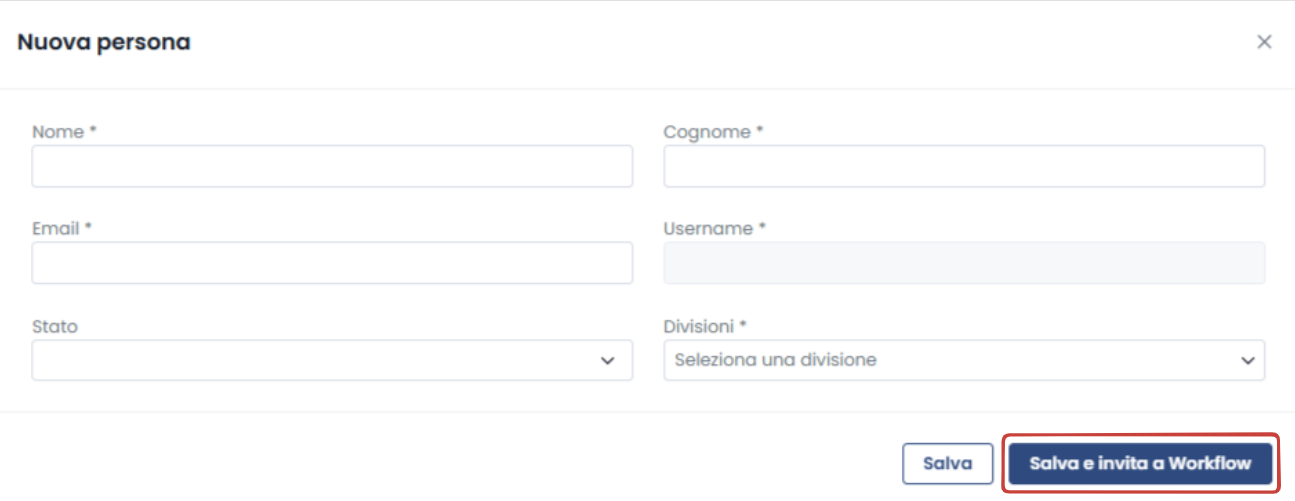Click the Seleziona una divisione placeholder text

click(776, 360)
